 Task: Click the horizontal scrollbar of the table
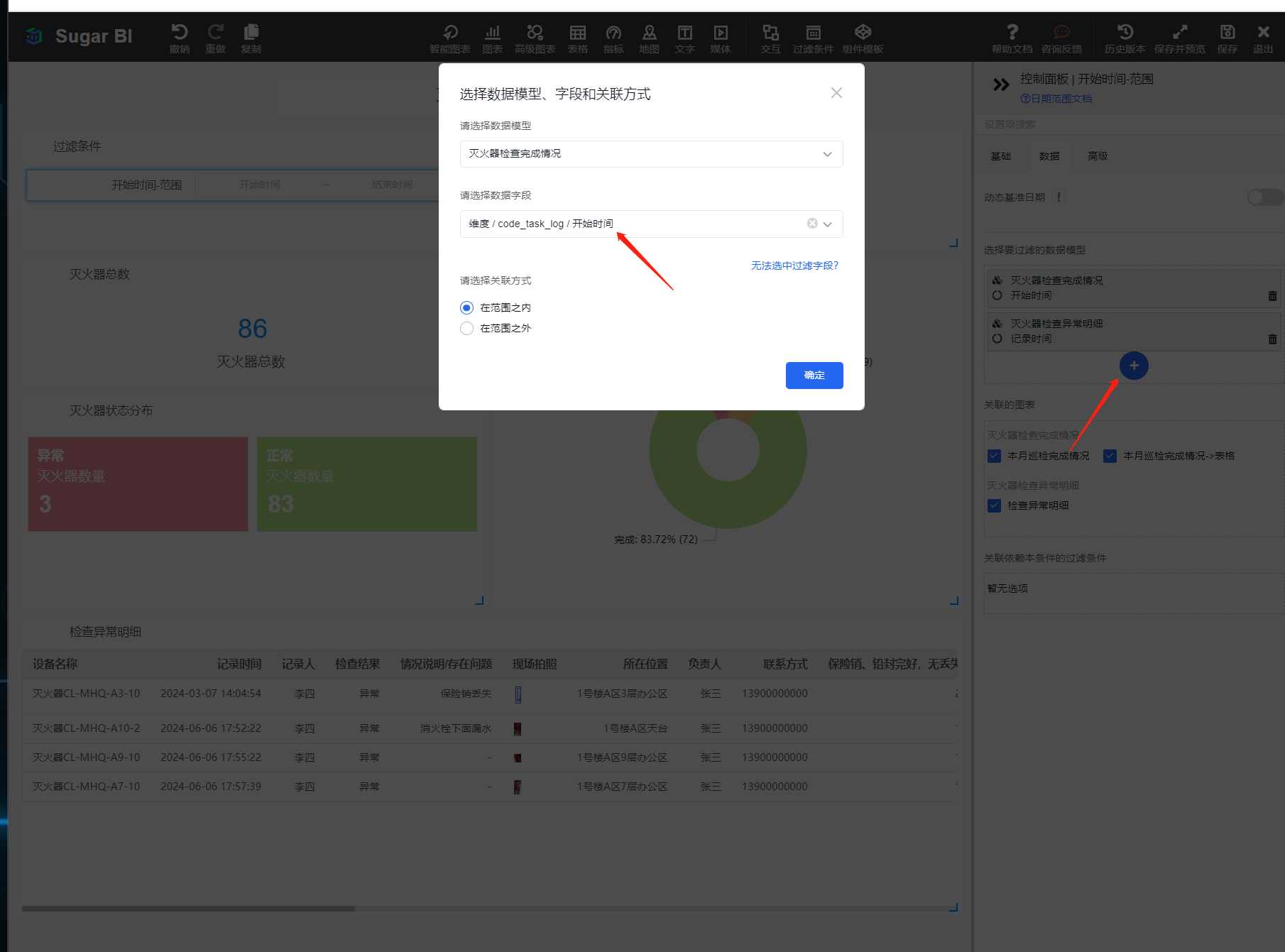pyautogui.click(x=188, y=909)
